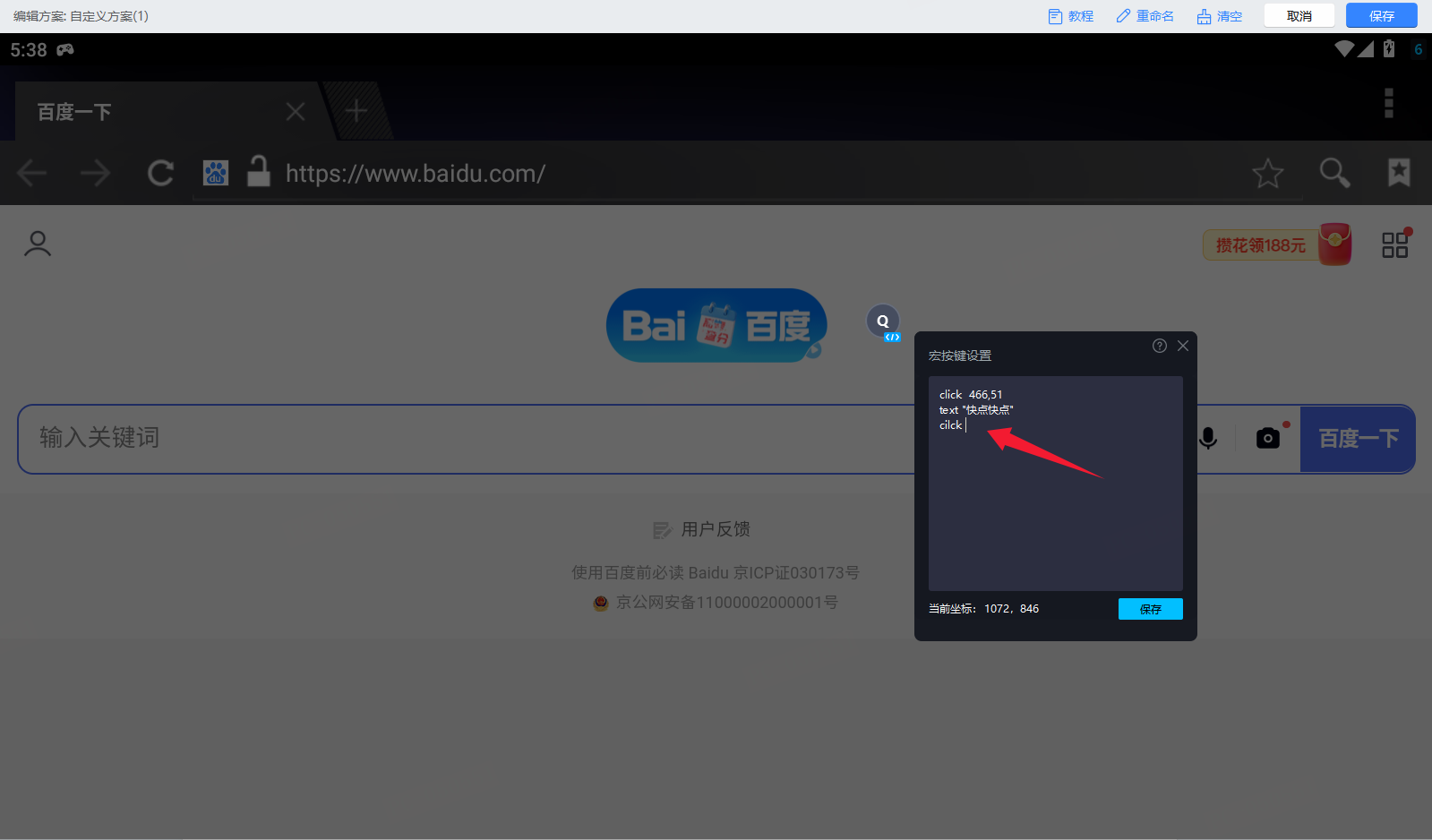Screen dimensions: 1432x840
Task: Open the saved bookmarks icon
Action: pyautogui.click(x=1398, y=172)
